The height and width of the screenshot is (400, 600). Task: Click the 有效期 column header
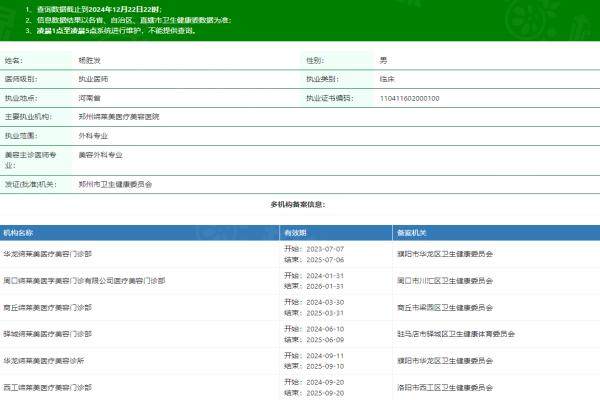[x=295, y=233]
